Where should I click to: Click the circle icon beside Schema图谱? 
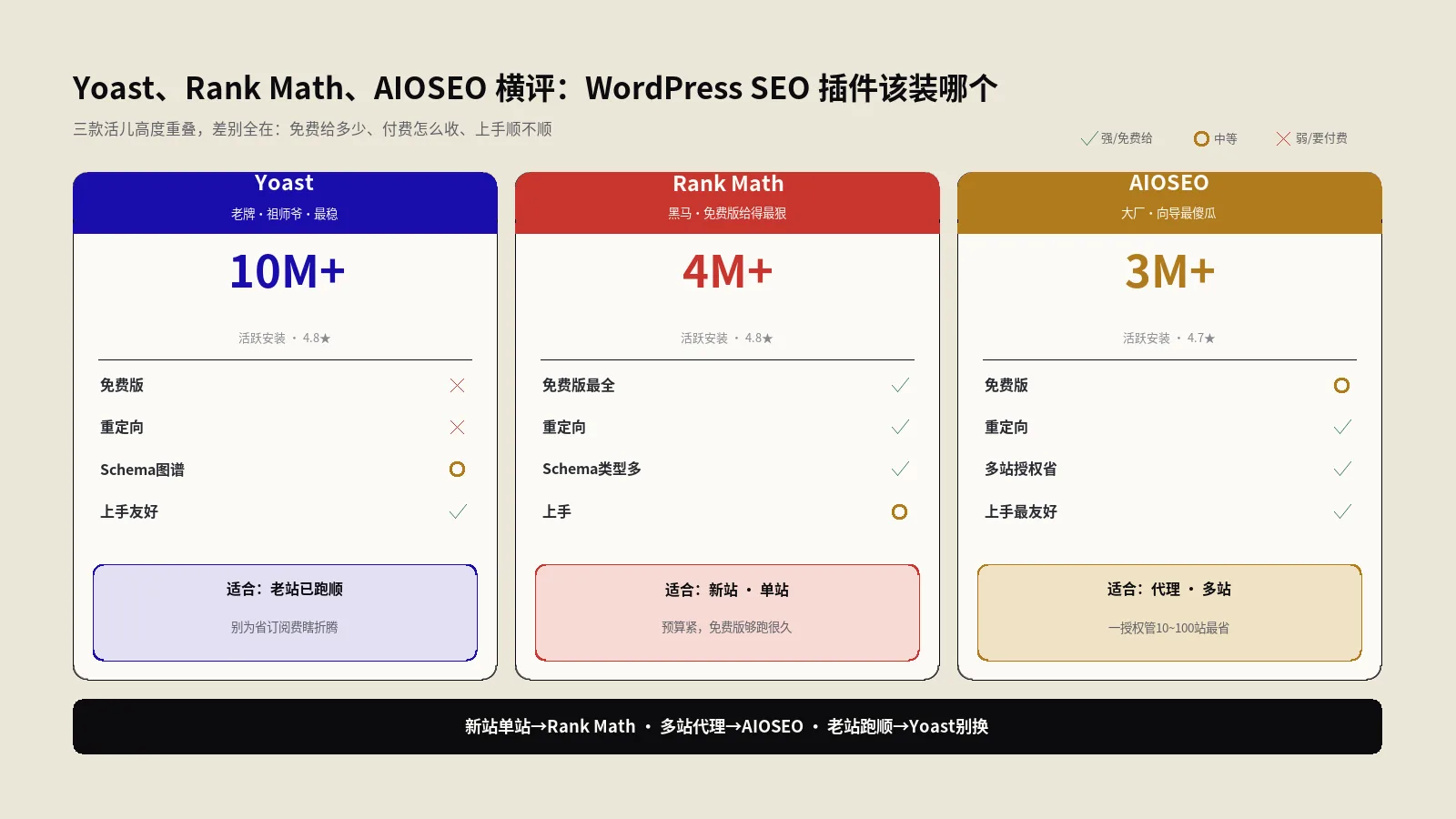[x=457, y=470]
